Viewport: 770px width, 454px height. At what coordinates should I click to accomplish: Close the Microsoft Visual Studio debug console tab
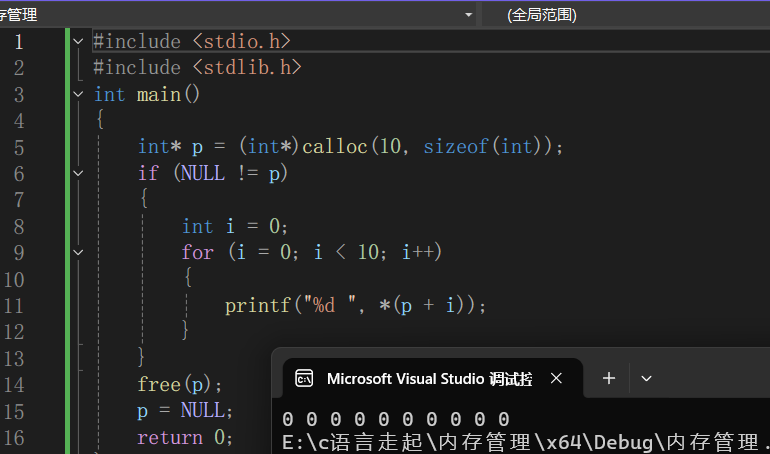[556, 378]
